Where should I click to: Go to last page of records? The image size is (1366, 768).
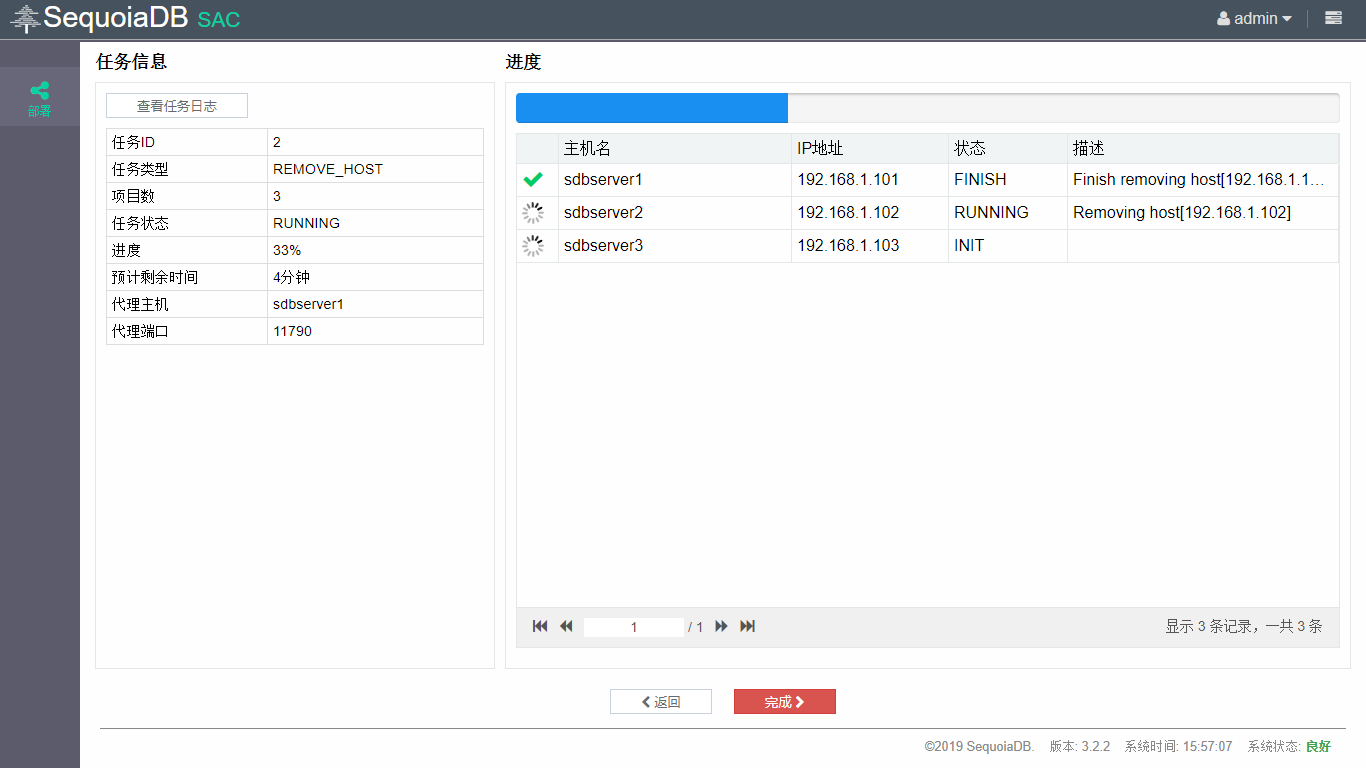(x=747, y=626)
